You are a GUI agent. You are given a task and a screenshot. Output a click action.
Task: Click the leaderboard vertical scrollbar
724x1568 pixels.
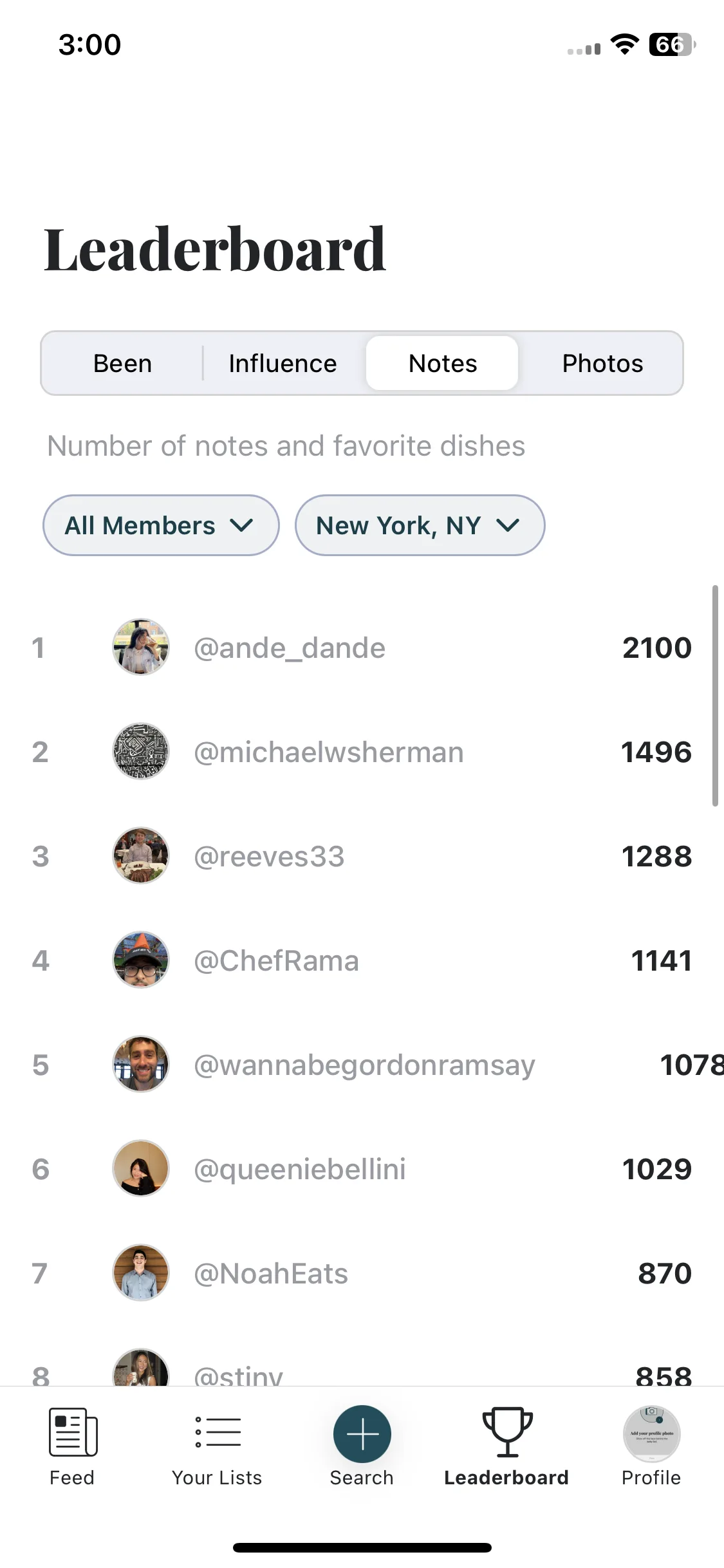(715, 695)
